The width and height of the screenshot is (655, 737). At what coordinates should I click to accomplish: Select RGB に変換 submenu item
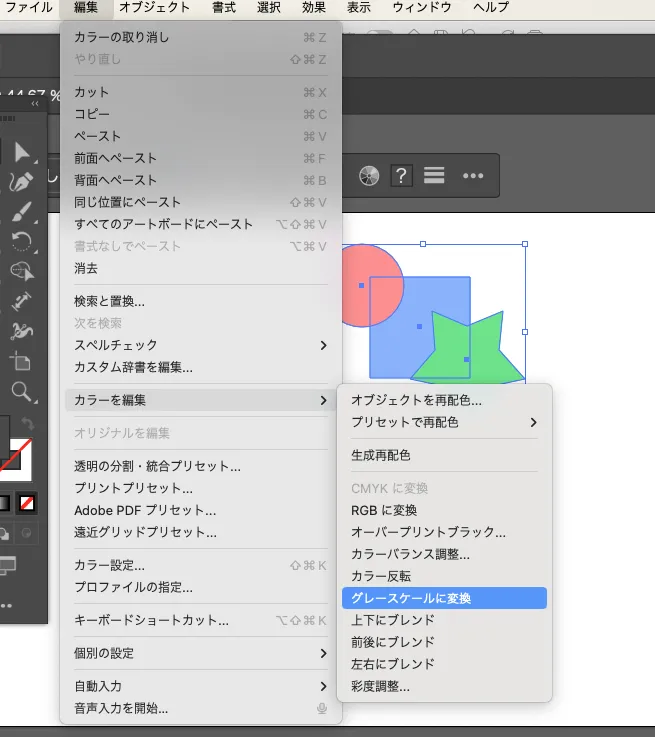point(444,510)
